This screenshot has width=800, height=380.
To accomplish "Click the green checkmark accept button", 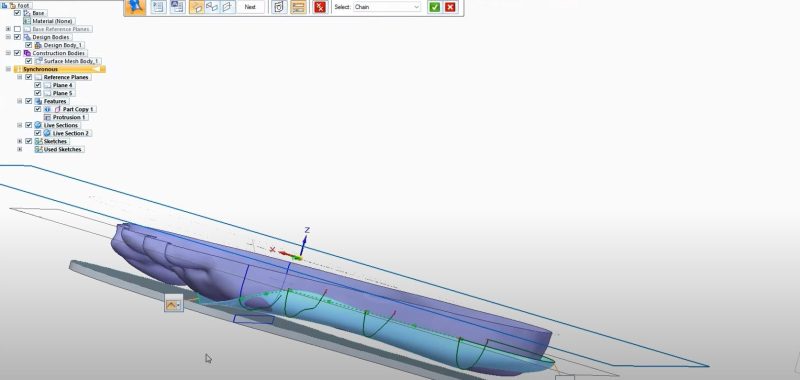I will click(434, 7).
